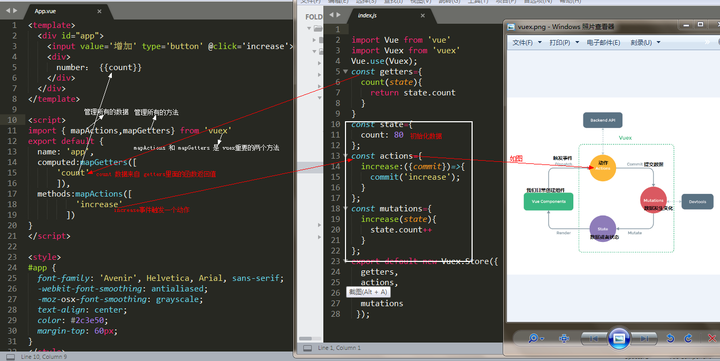Click the orange Actions circle in diagram

click(x=603, y=168)
